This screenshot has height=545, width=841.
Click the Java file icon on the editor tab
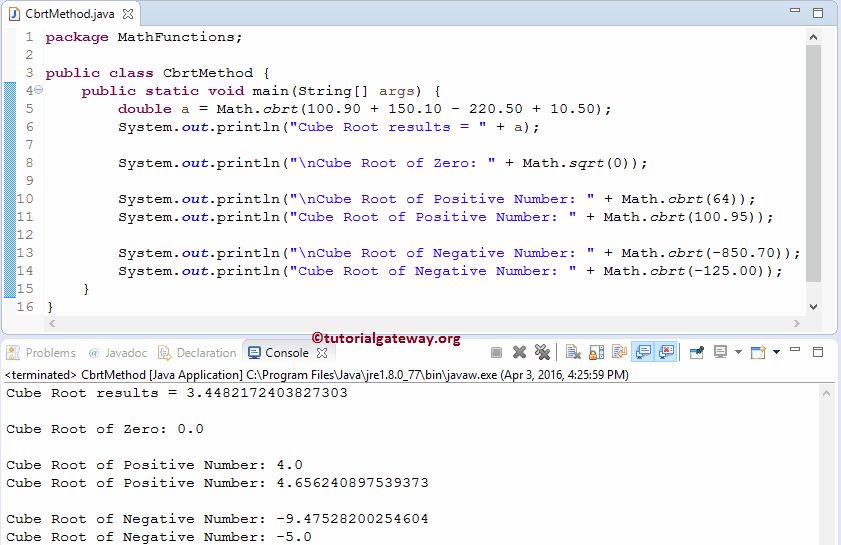pyautogui.click(x=14, y=14)
